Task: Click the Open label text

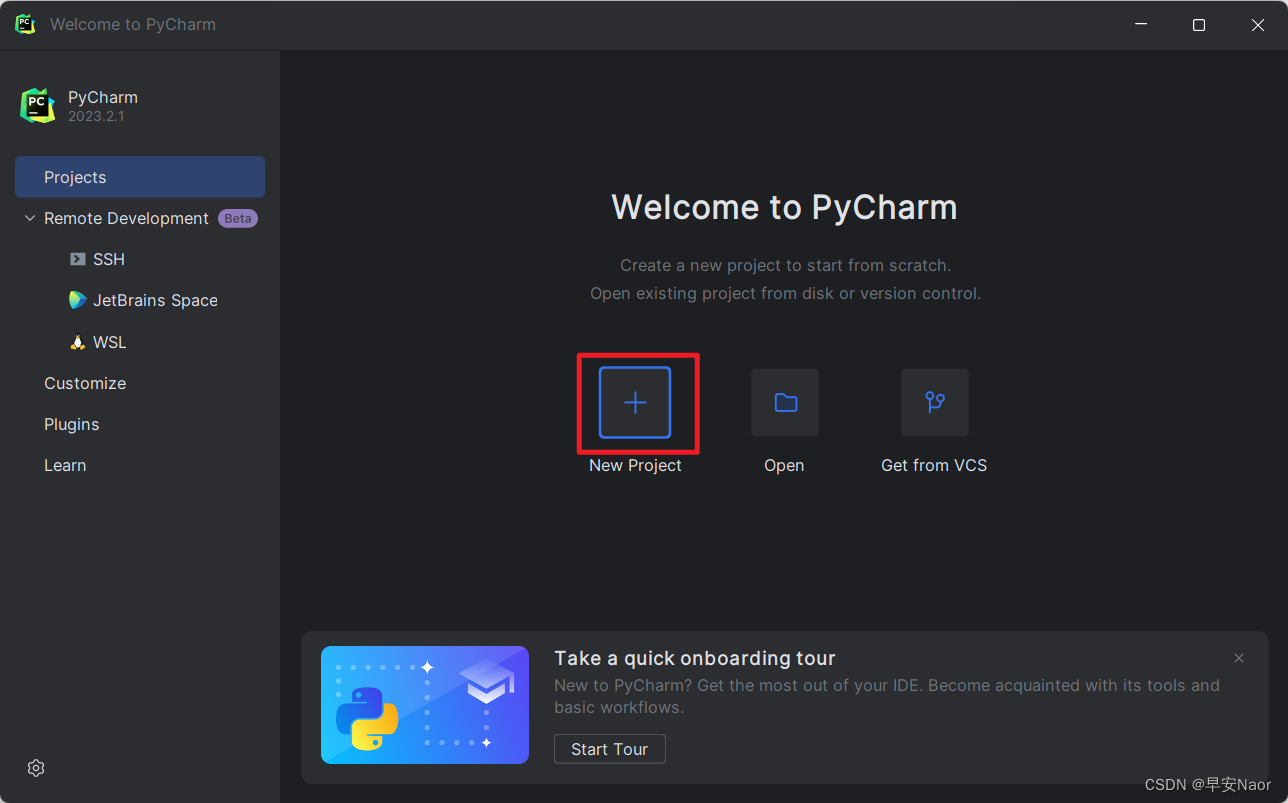Action: [784, 466]
